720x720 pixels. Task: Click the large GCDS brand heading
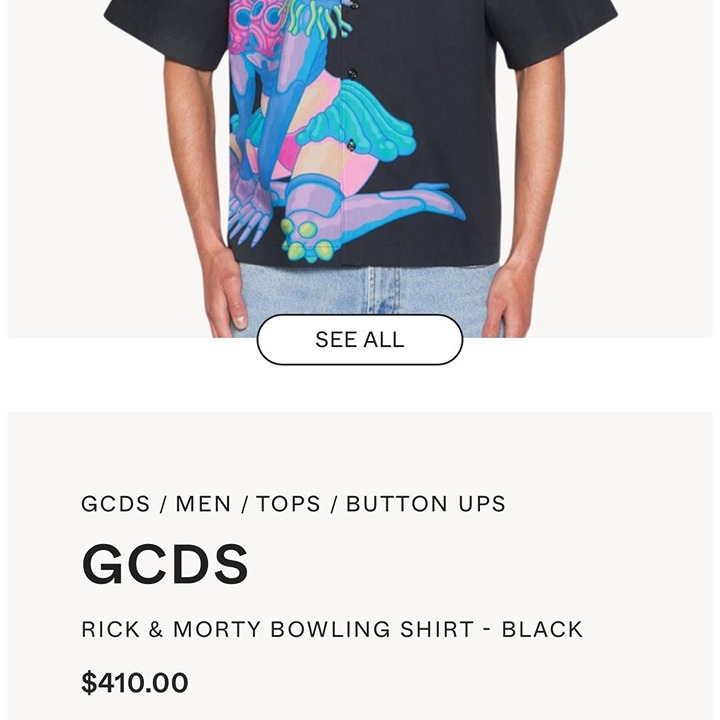[x=165, y=564]
